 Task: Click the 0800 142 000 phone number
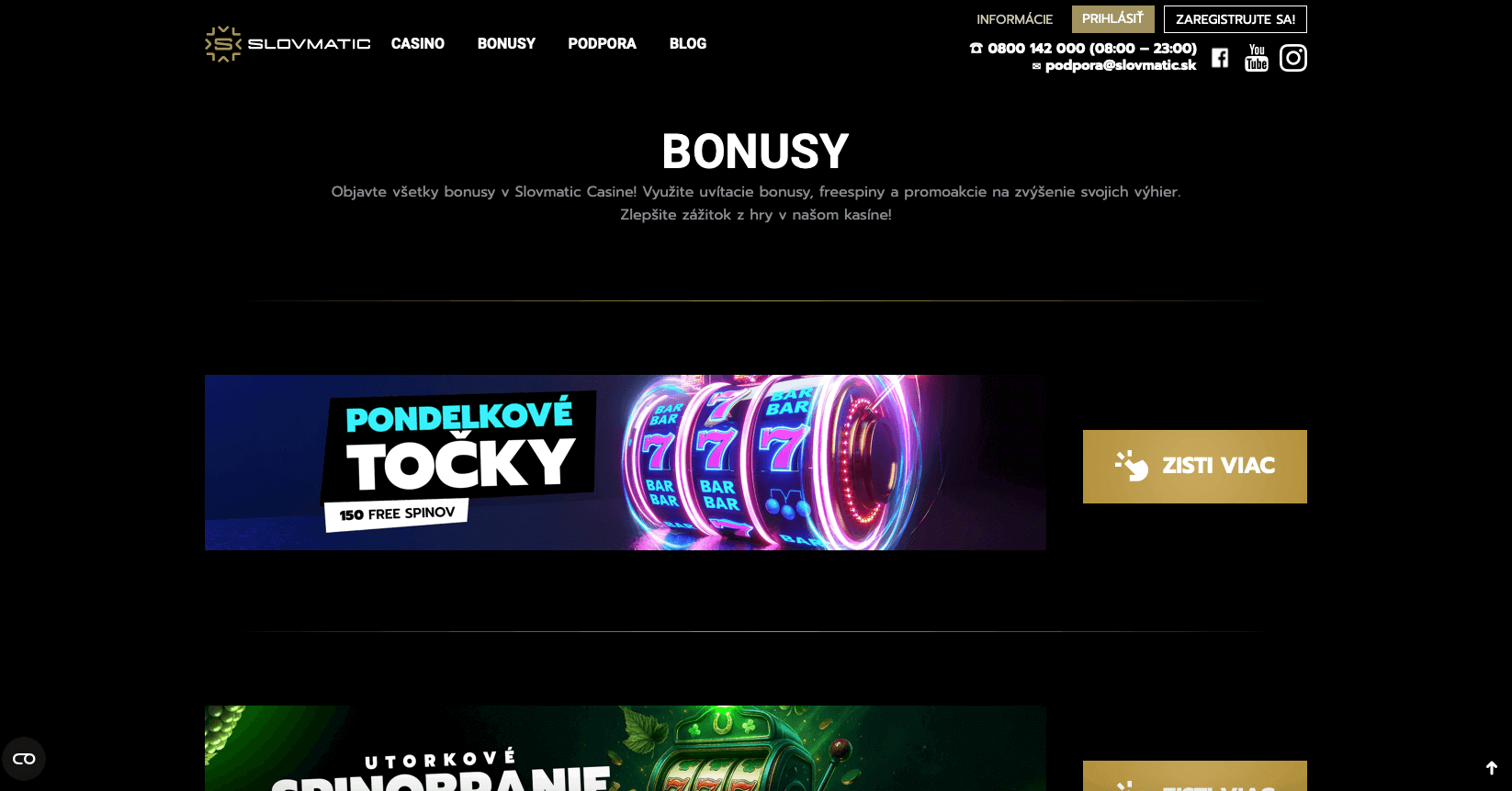[1036, 48]
